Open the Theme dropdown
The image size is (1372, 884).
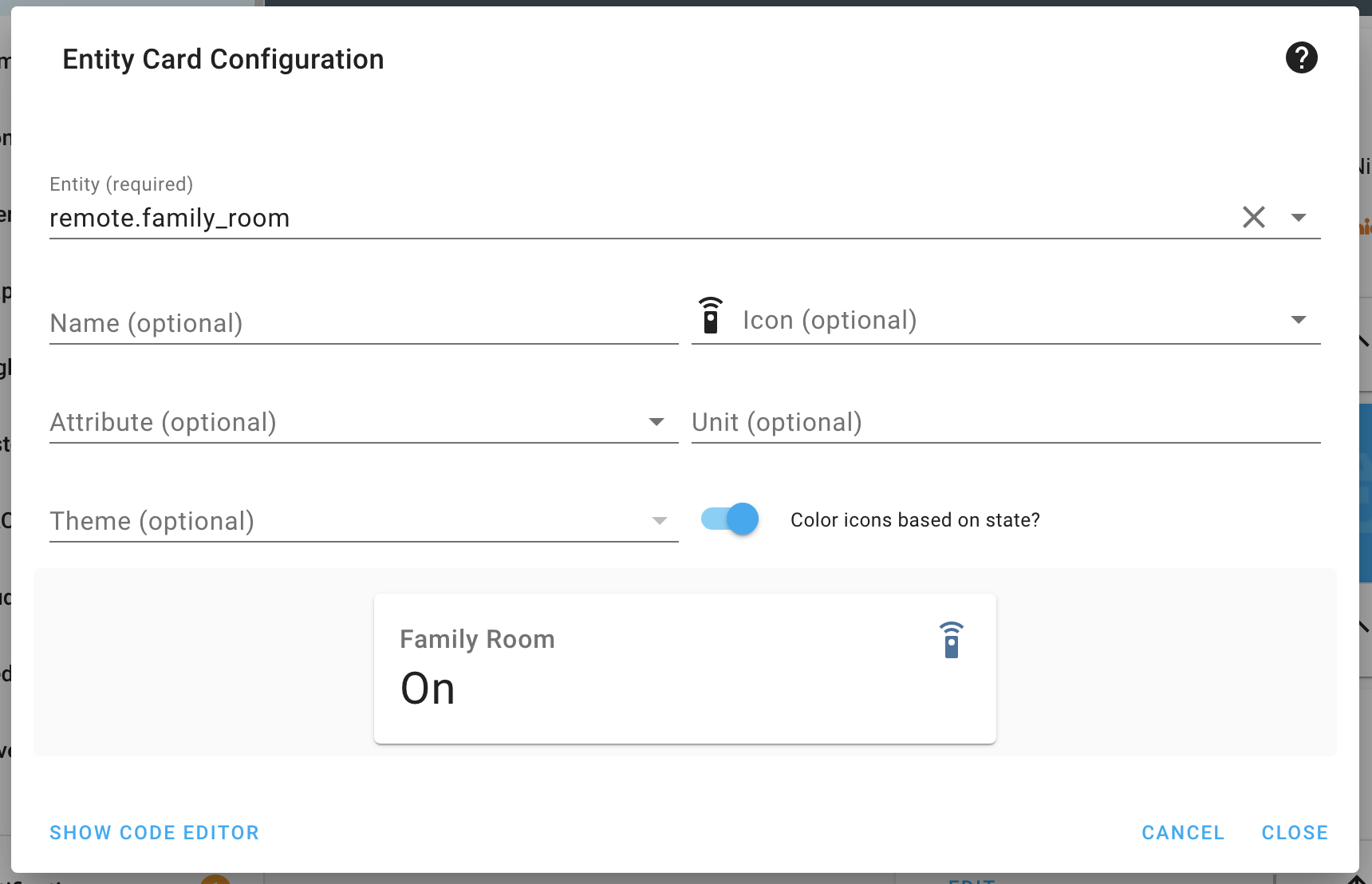click(x=659, y=521)
